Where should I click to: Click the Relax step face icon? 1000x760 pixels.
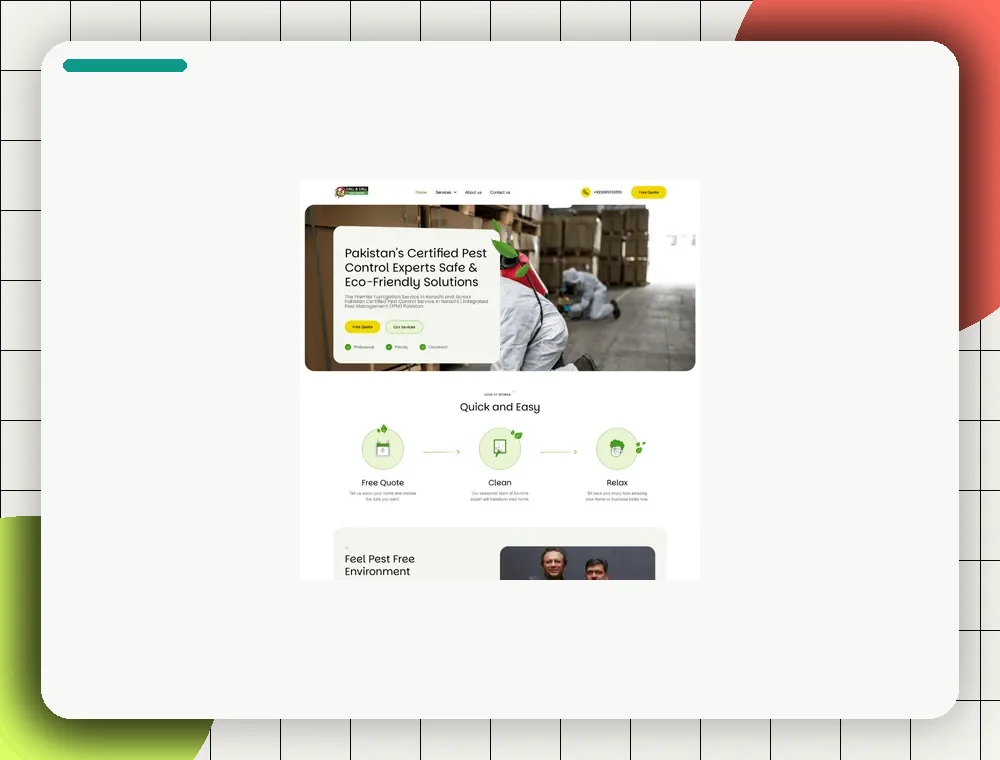[x=617, y=449]
